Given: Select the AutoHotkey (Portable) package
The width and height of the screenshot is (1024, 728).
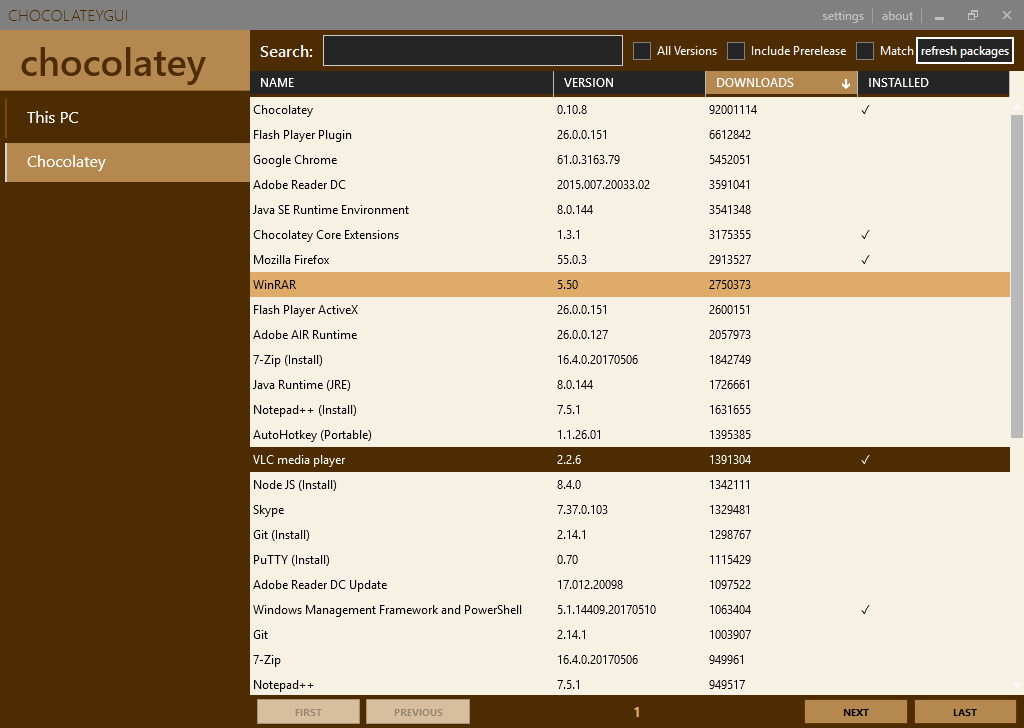Looking at the screenshot, I should [630, 435].
